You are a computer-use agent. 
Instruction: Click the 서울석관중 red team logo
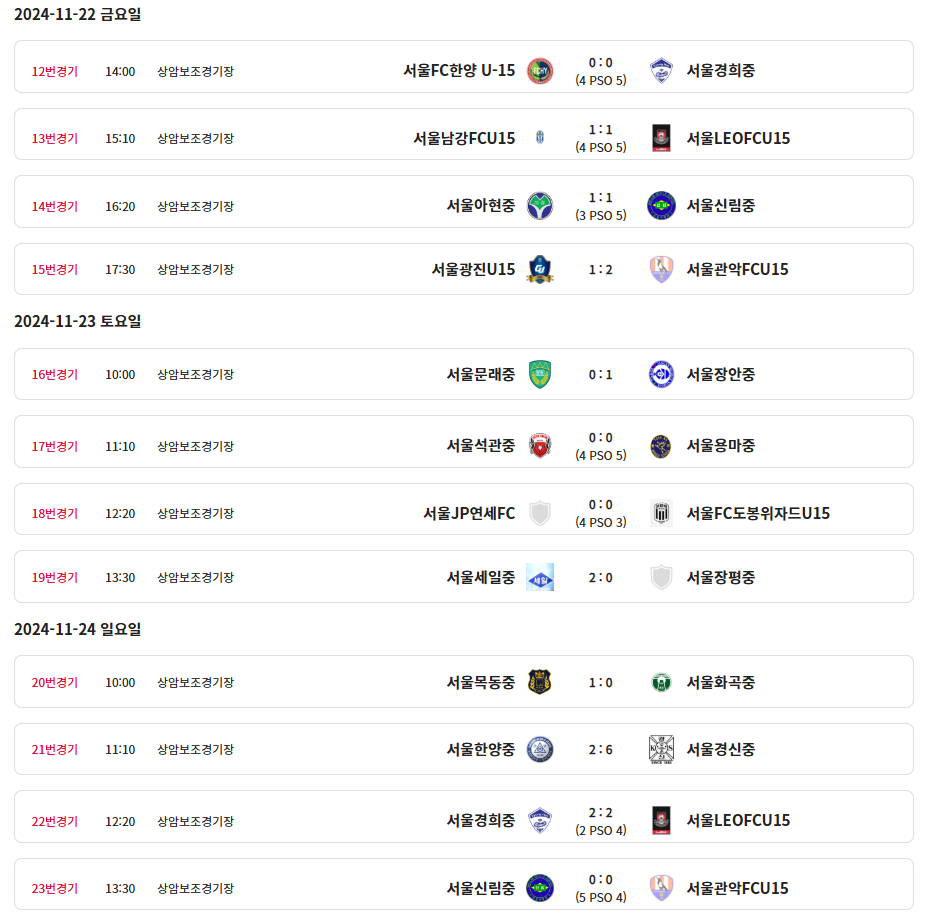pos(540,445)
